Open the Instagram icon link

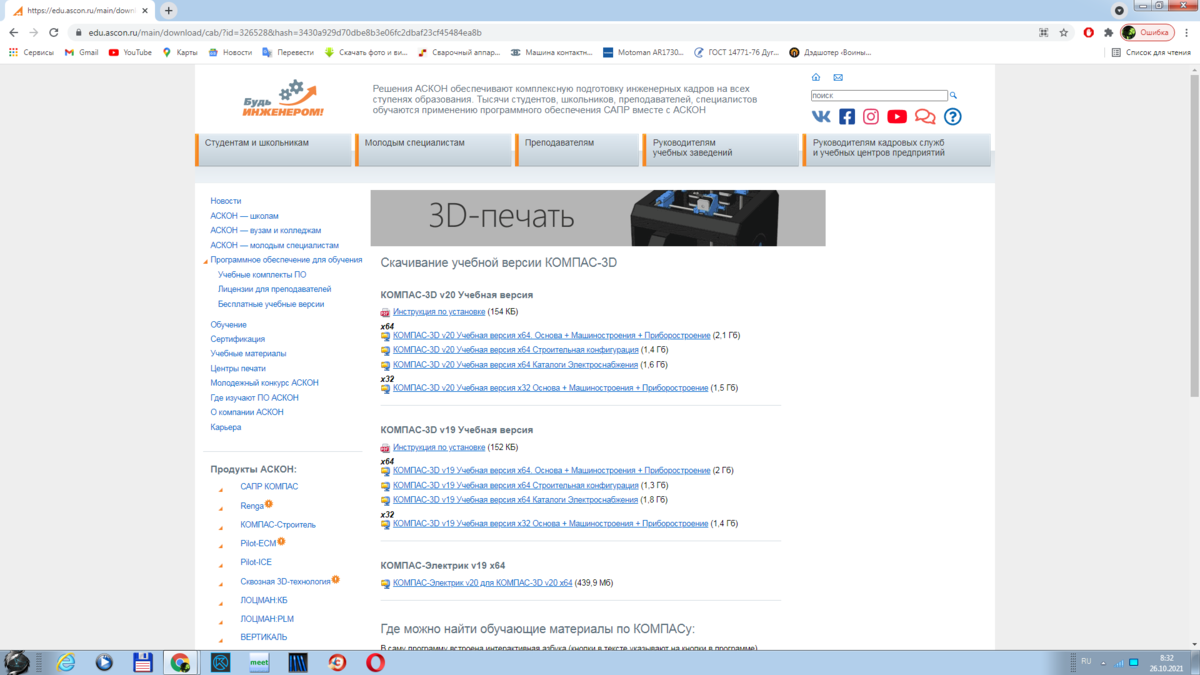pos(871,116)
